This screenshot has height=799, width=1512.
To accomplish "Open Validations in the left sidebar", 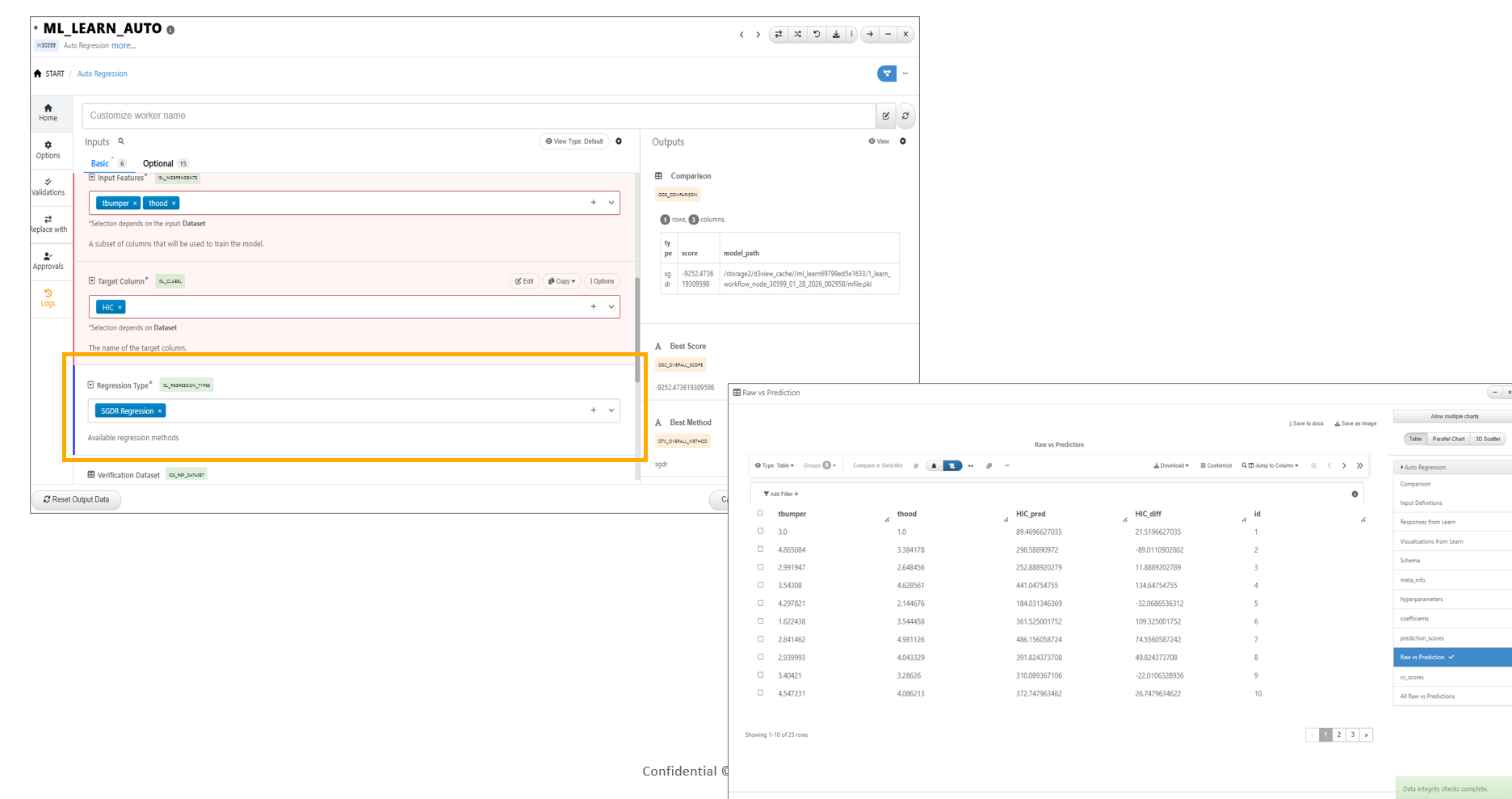I will coord(48,187).
